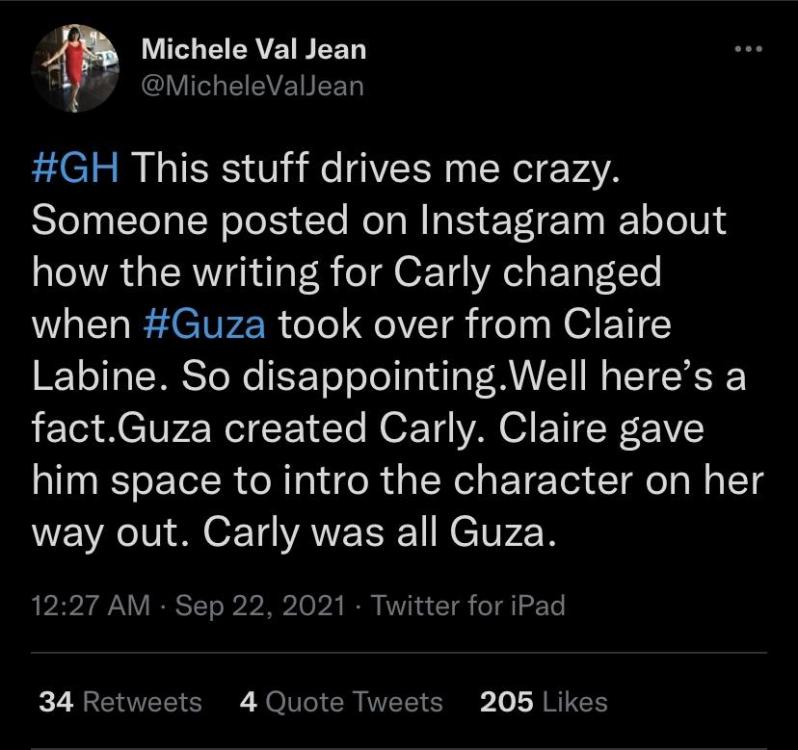Open the Michele Val Jean display name
Viewport: 798px width, 750px height.
coord(252,47)
